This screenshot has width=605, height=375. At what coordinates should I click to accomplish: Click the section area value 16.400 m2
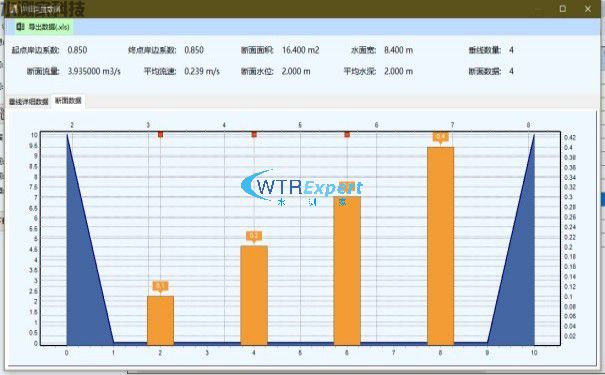click(301, 50)
